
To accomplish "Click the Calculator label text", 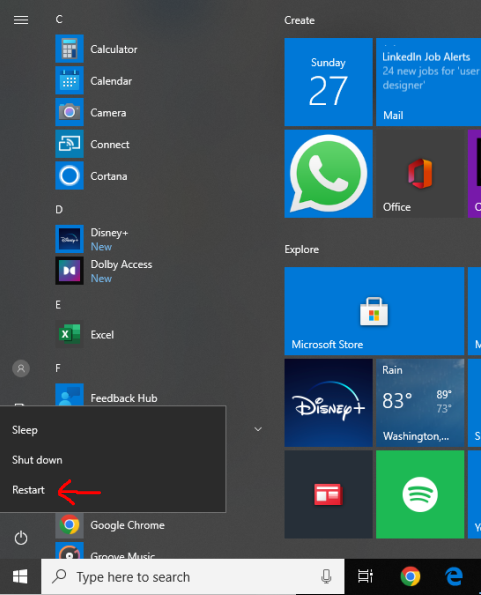I will point(114,49).
